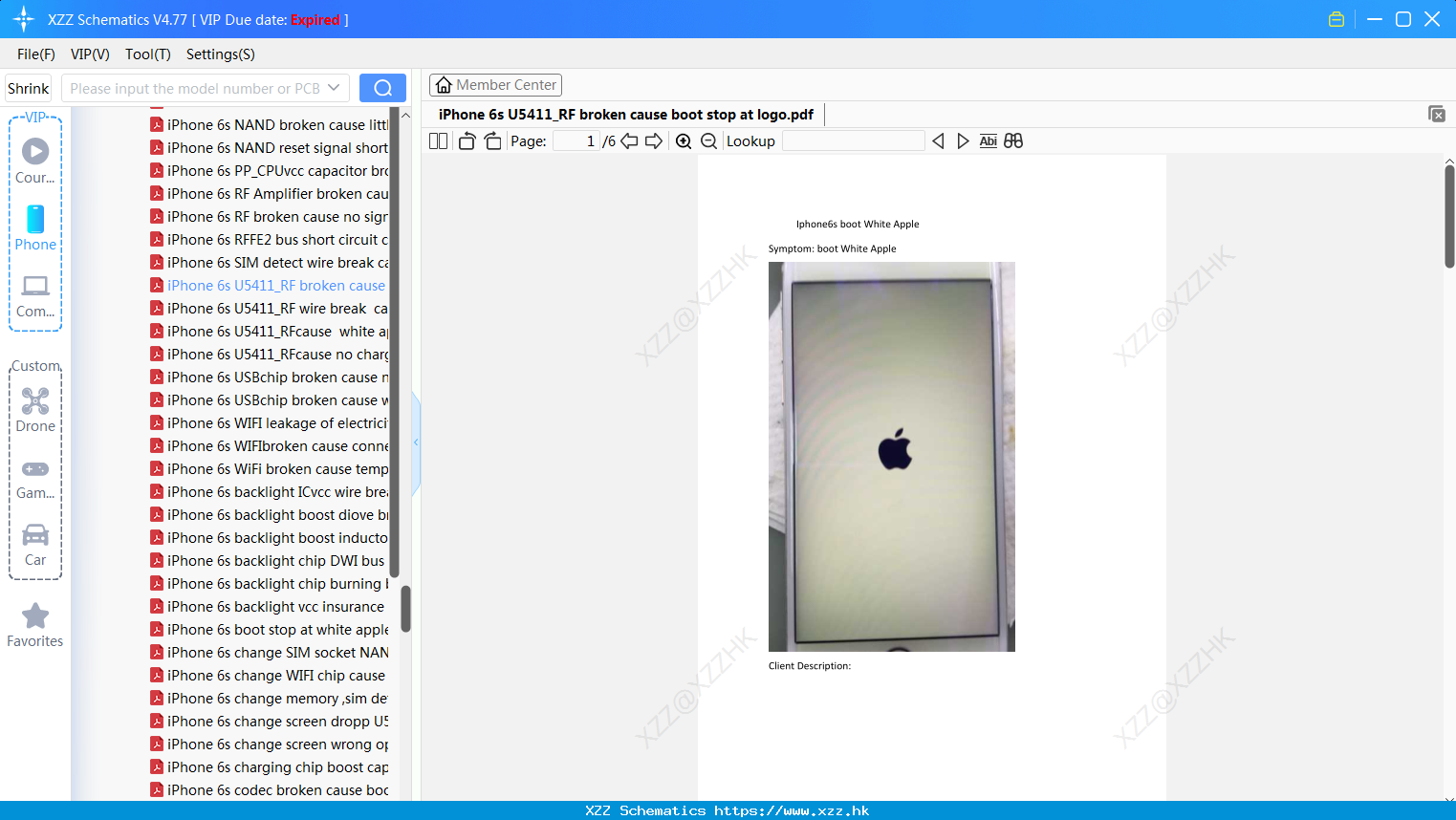Go to the next PDF page arrow
The height and width of the screenshot is (820, 1456).
pos(654,141)
